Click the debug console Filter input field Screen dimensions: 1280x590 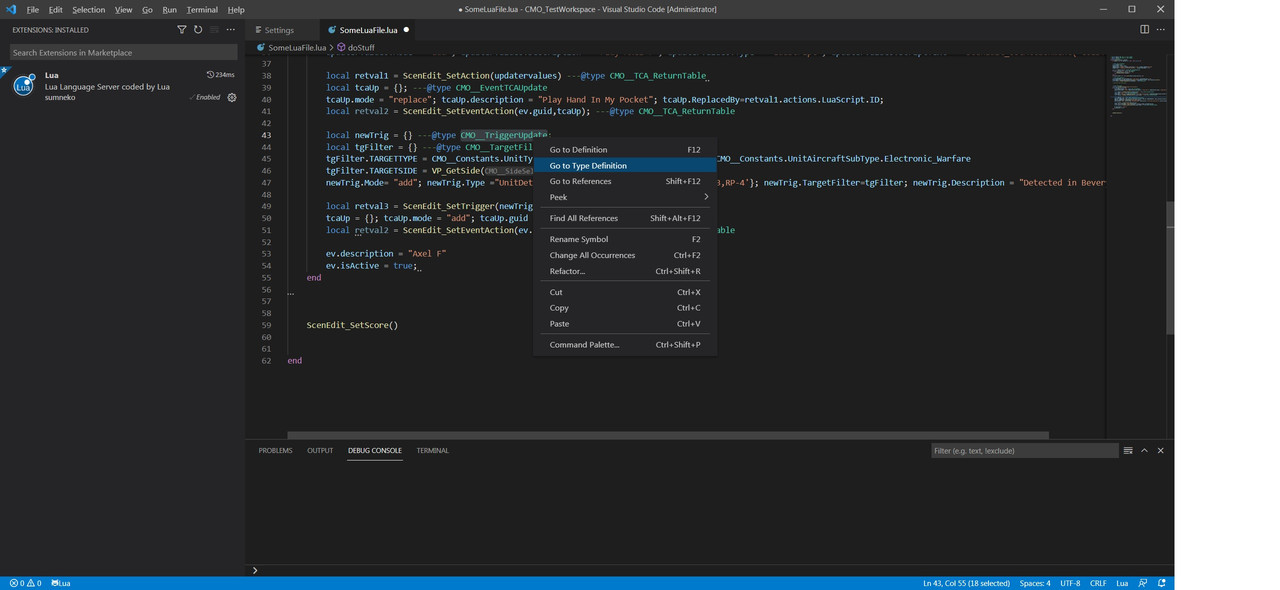tap(1024, 451)
